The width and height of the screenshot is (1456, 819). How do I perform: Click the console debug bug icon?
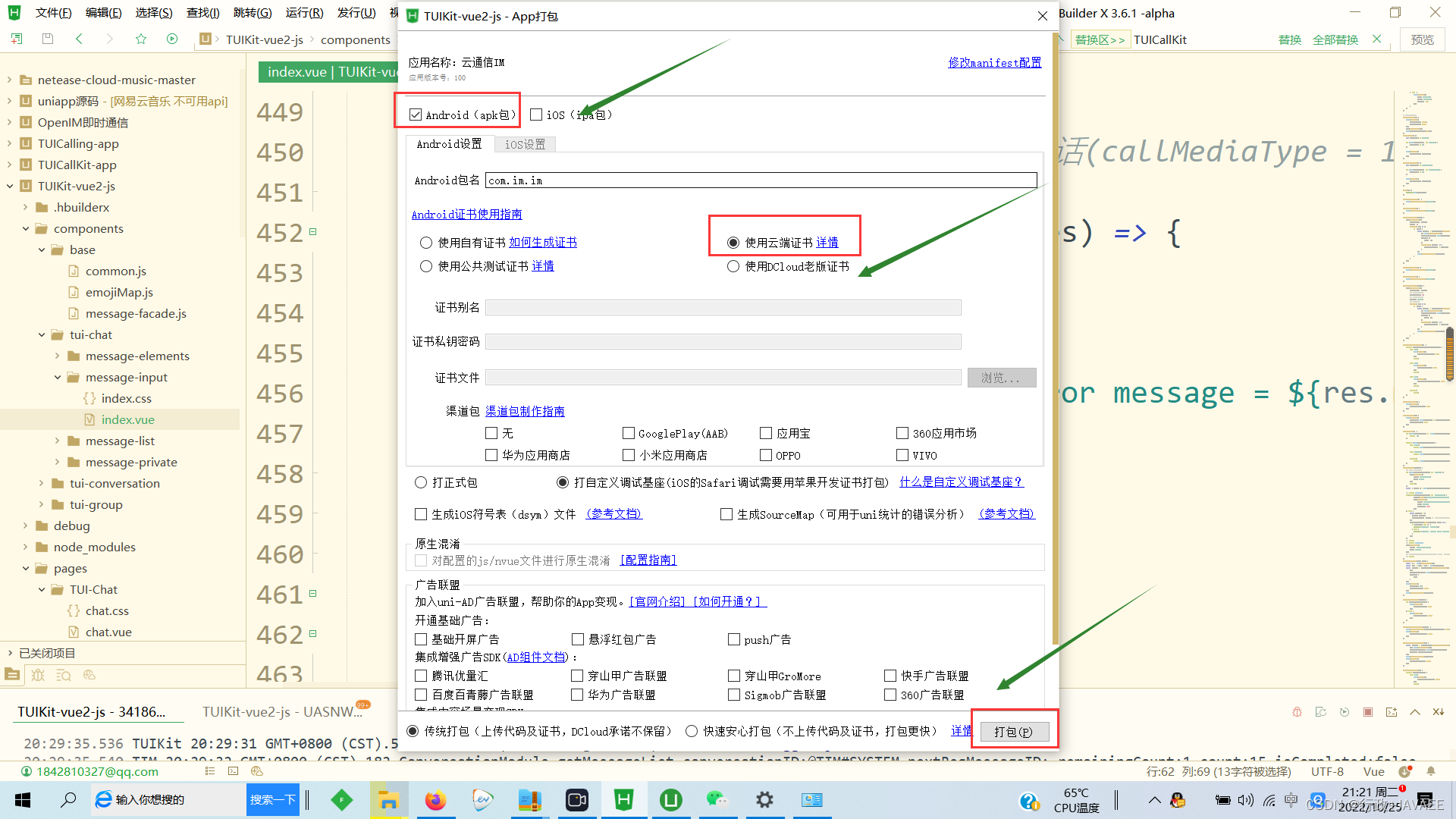pos(1297,712)
